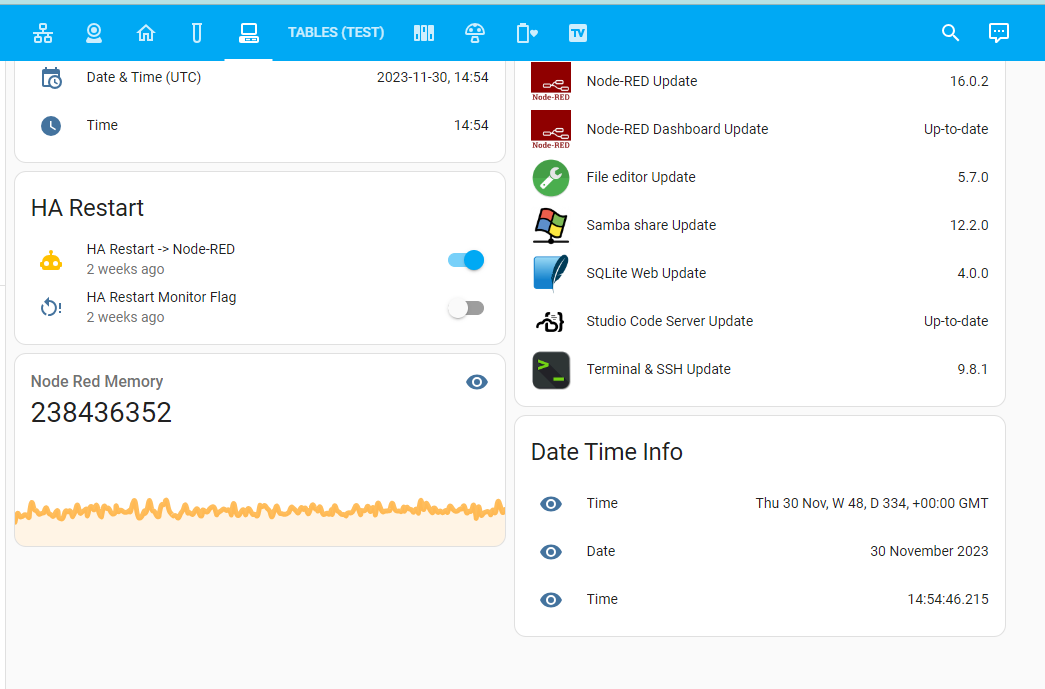Click the Node Red Memory graph line
1045x689 pixels.
(x=260, y=510)
